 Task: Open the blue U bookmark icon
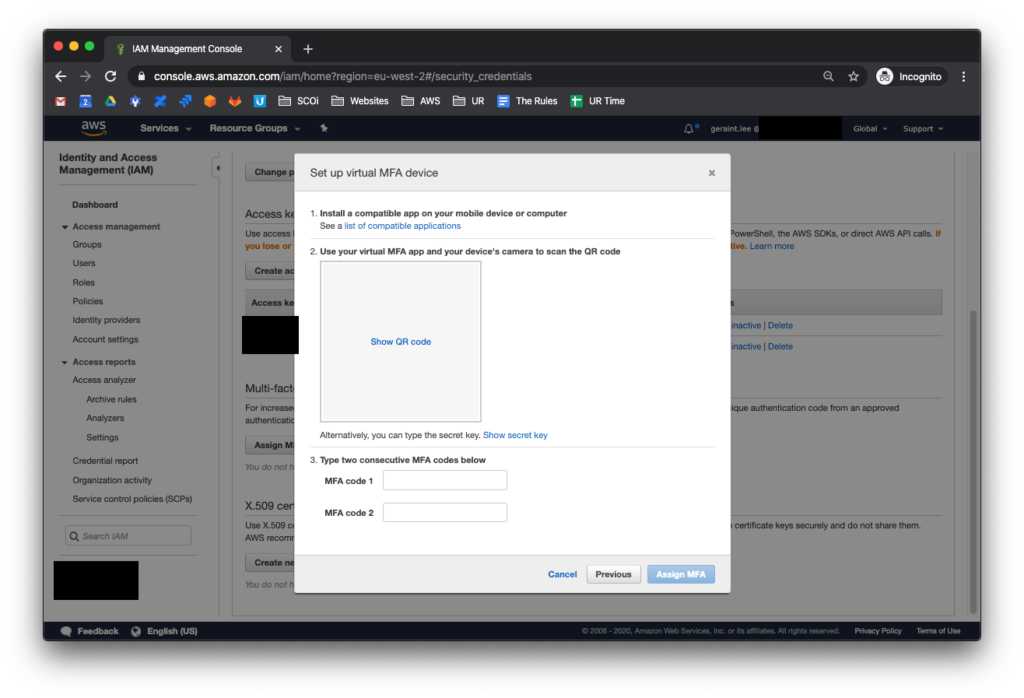259,101
